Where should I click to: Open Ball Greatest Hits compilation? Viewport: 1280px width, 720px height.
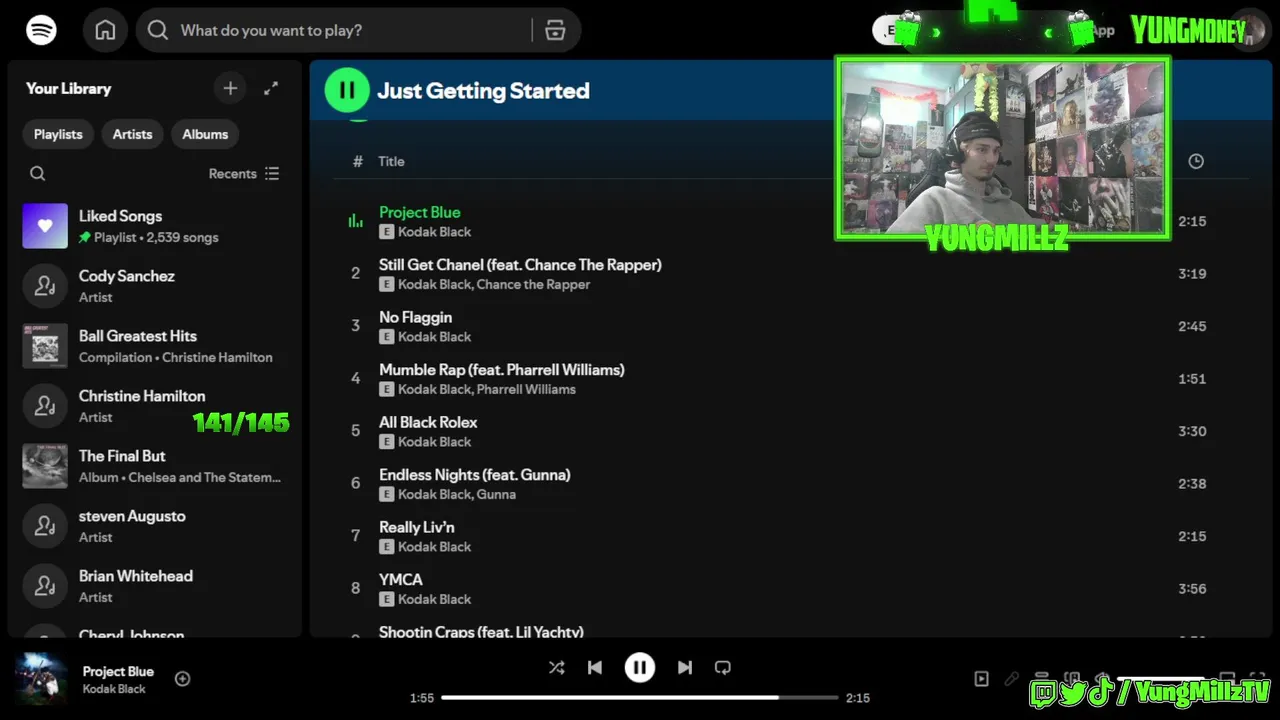pos(154,346)
